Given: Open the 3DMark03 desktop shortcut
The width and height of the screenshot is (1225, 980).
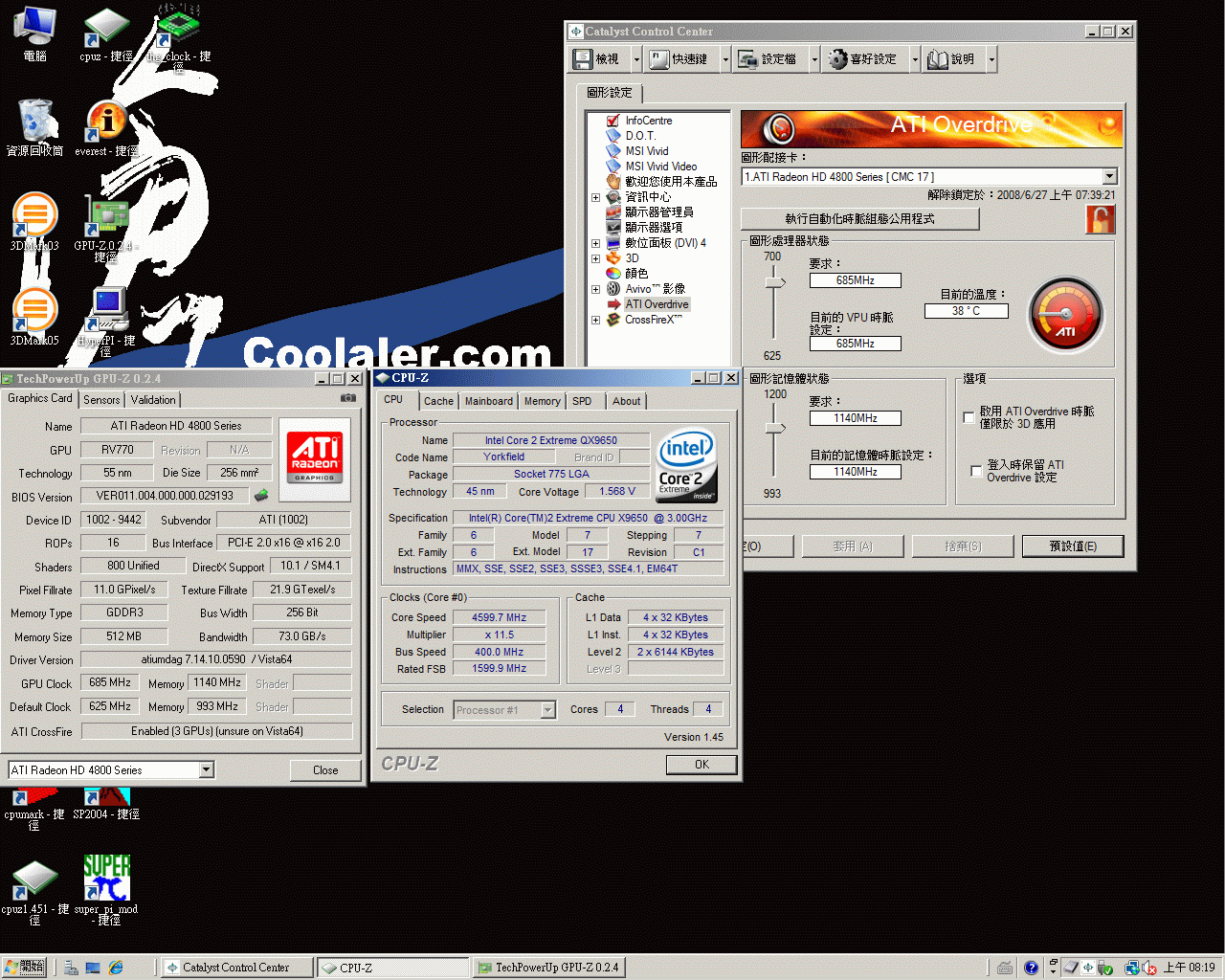Looking at the screenshot, I should pos(34,223).
